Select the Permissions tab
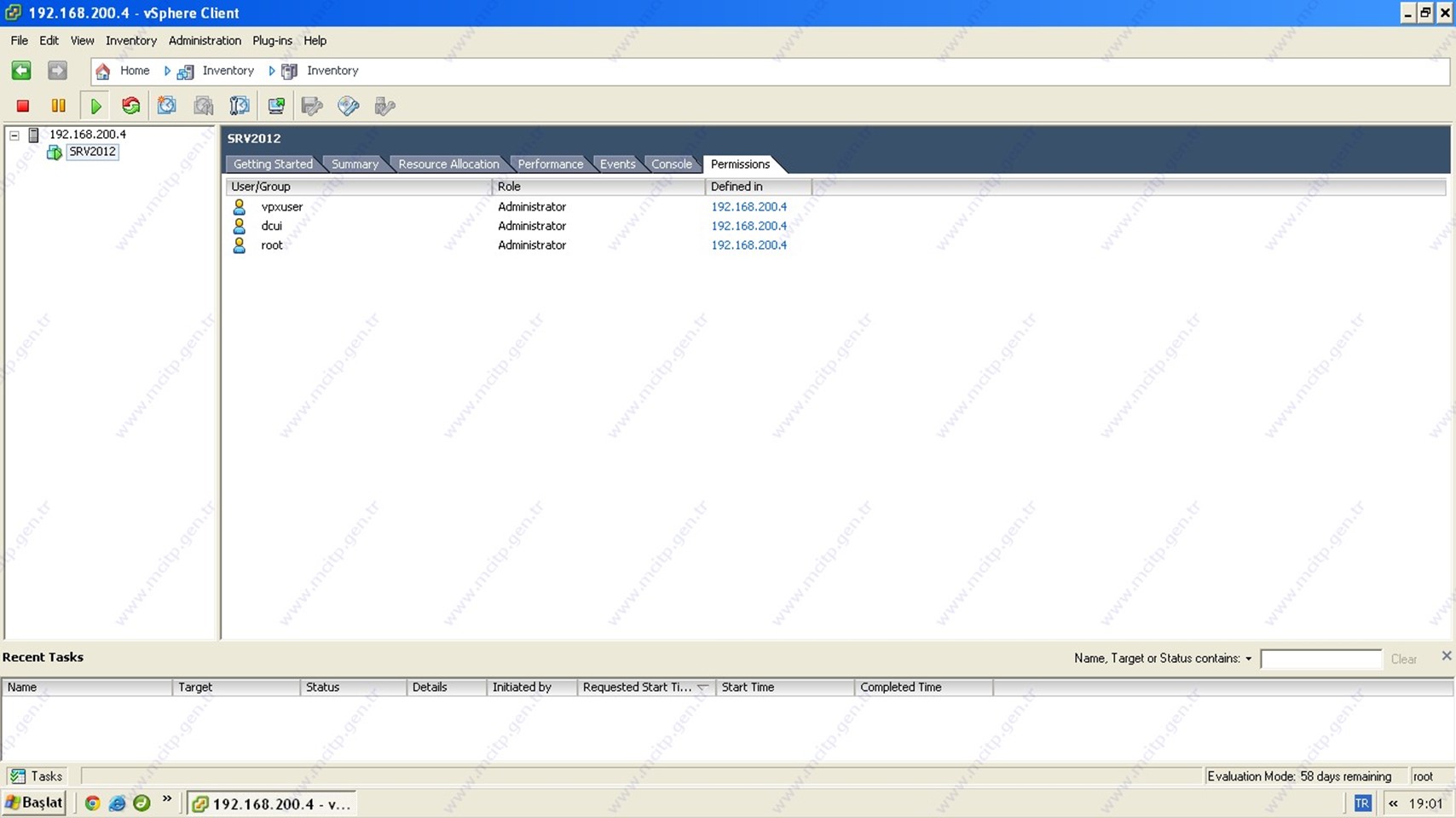 pos(740,164)
